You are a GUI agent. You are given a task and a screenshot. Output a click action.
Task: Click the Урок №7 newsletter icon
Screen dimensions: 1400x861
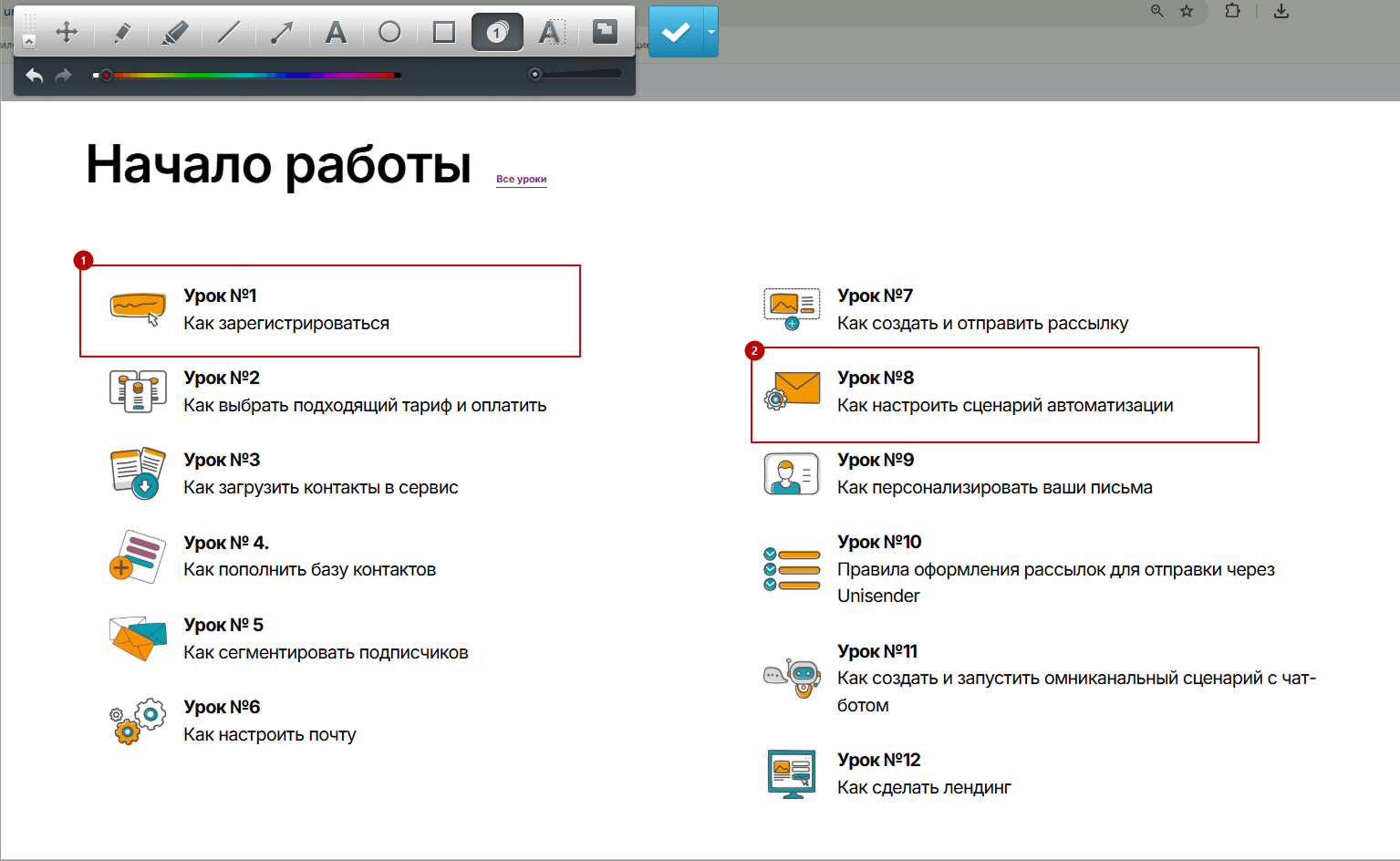click(792, 309)
